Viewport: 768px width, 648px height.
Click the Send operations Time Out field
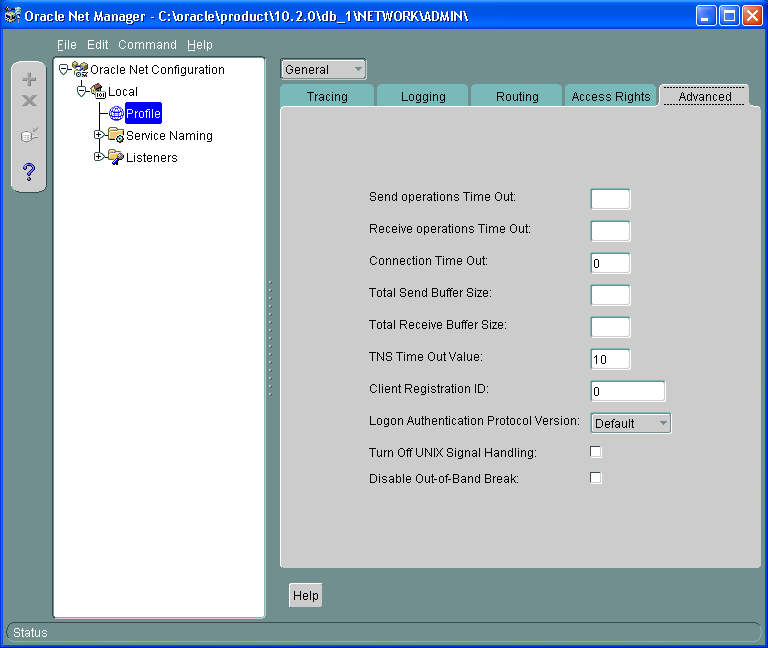(x=610, y=199)
